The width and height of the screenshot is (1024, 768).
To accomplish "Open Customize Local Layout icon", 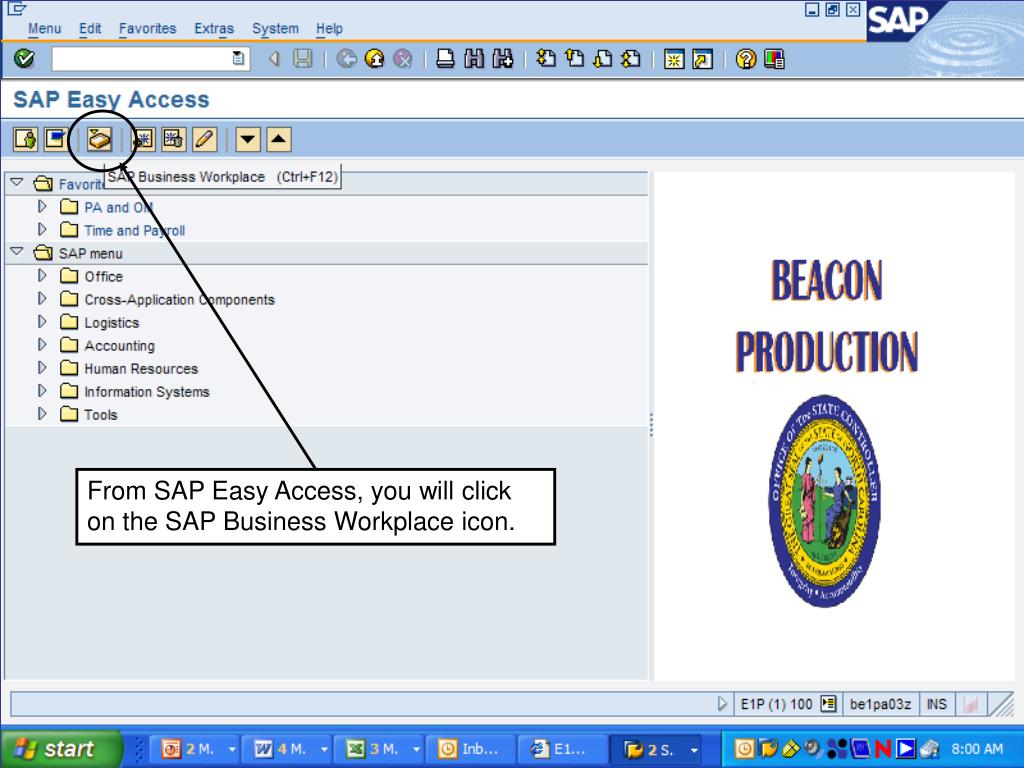I will [774, 59].
